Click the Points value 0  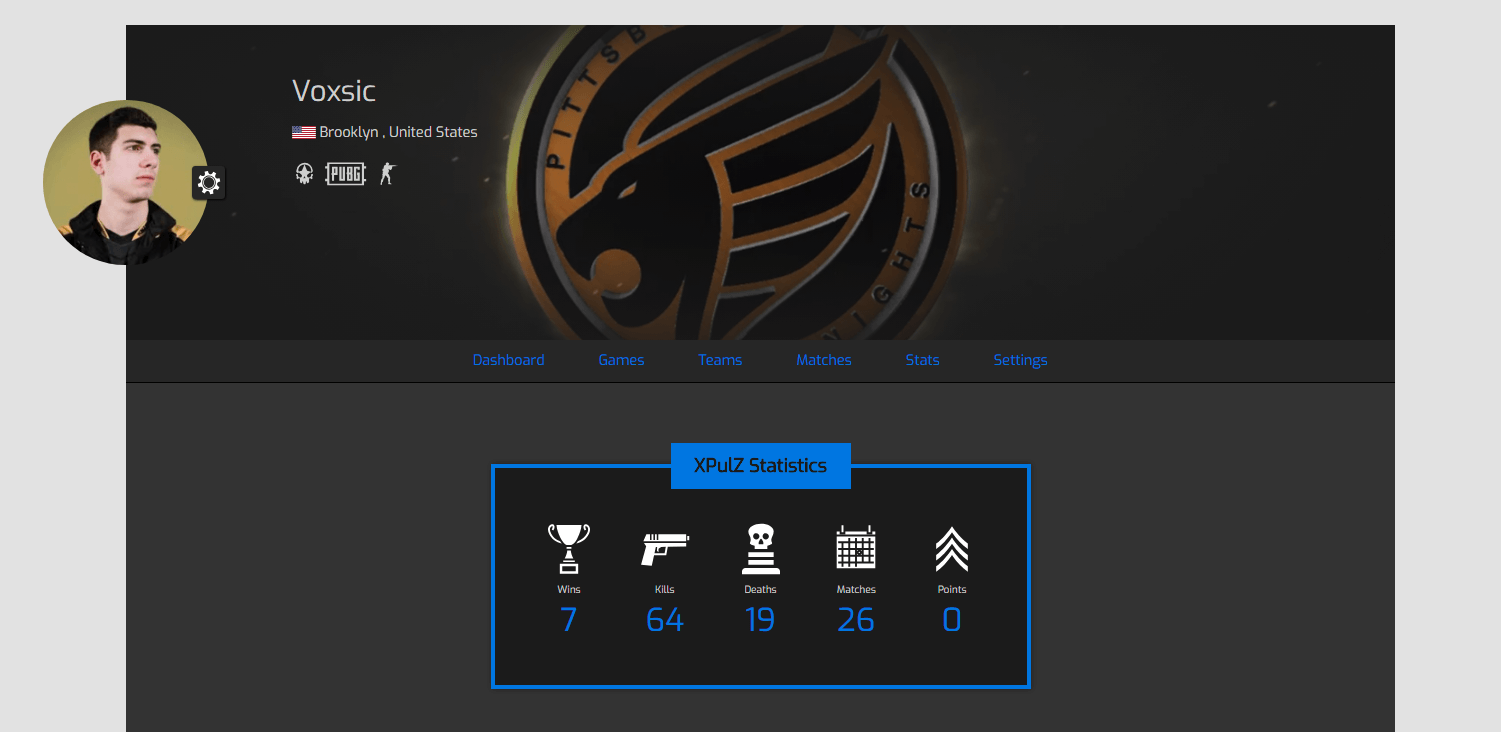point(952,620)
